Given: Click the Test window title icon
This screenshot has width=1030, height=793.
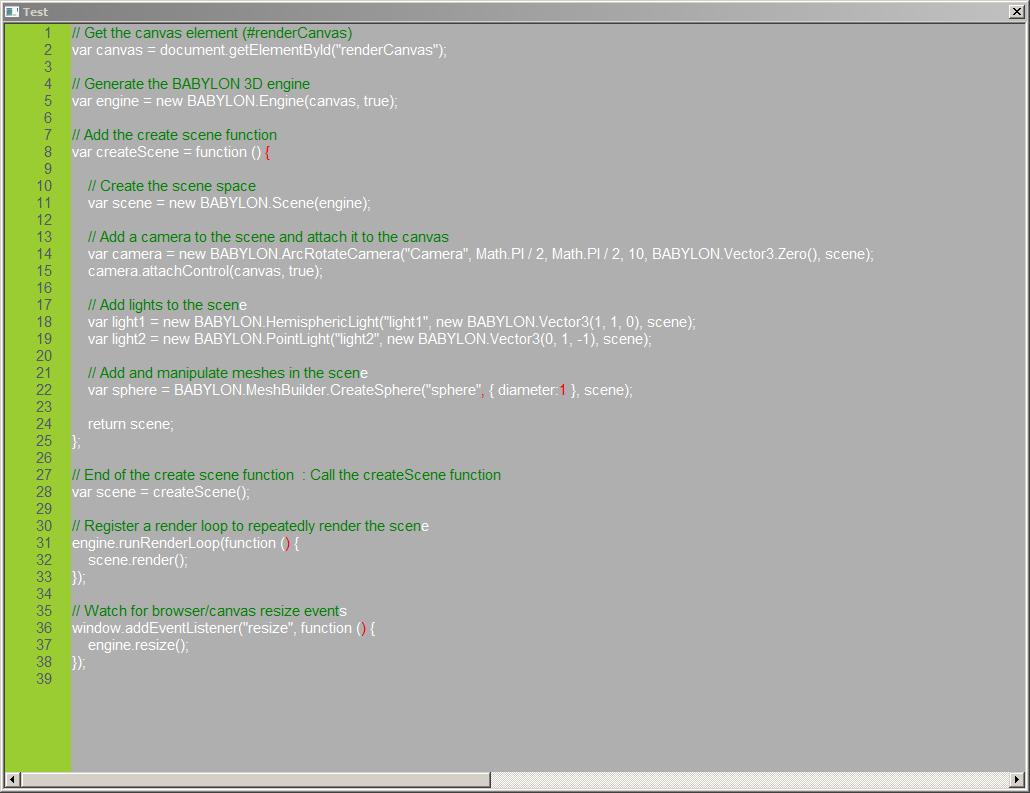Looking at the screenshot, I should tap(12, 11).
